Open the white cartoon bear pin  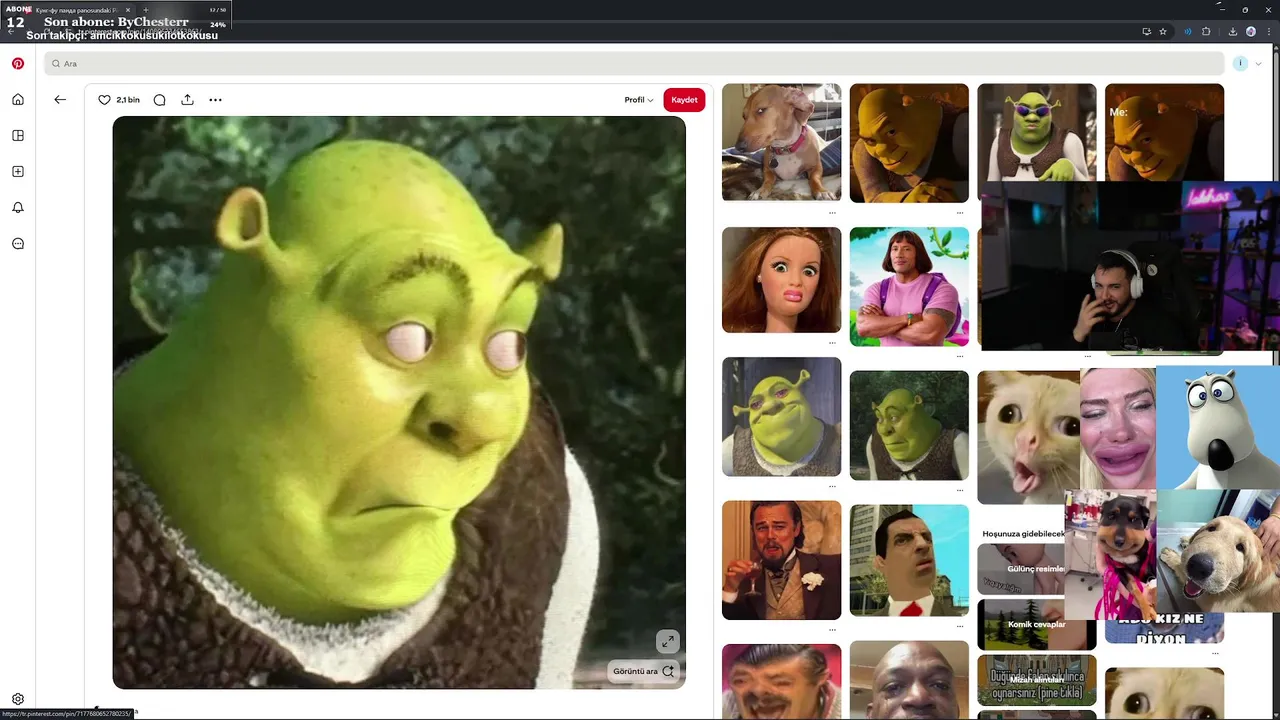pos(1217,428)
